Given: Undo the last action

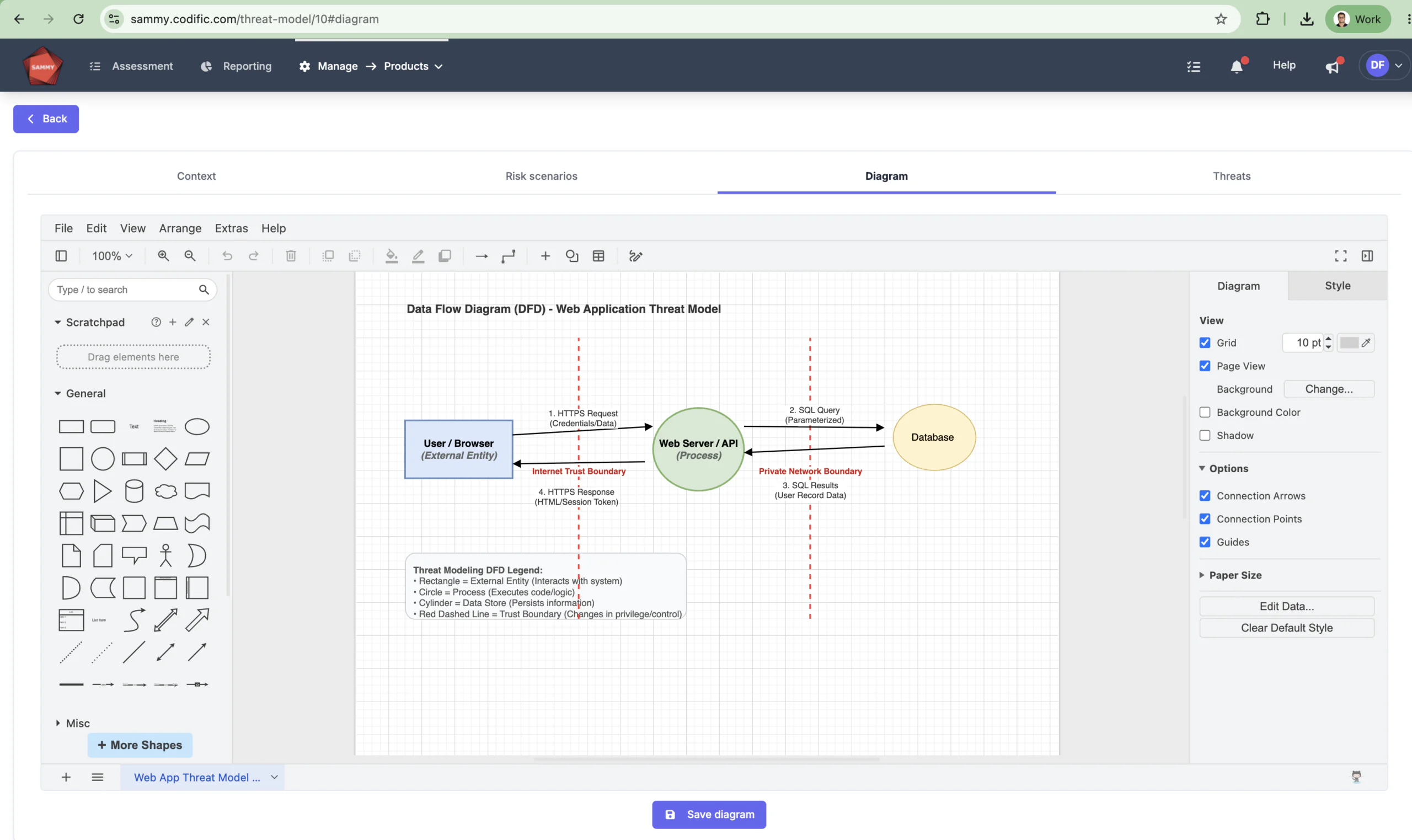Looking at the screenshot, I should (227, 256).
